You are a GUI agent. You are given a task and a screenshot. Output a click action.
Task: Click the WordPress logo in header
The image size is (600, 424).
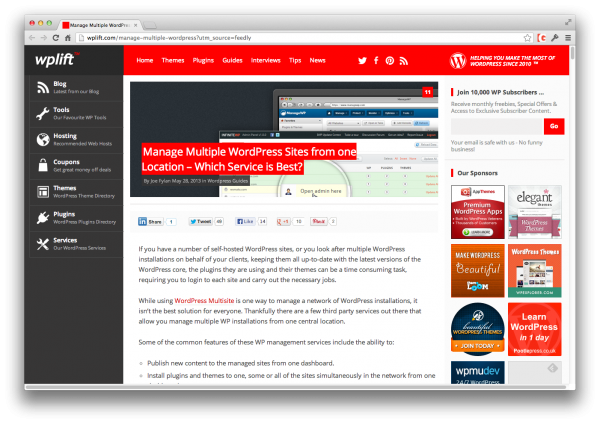click(458, 60)
